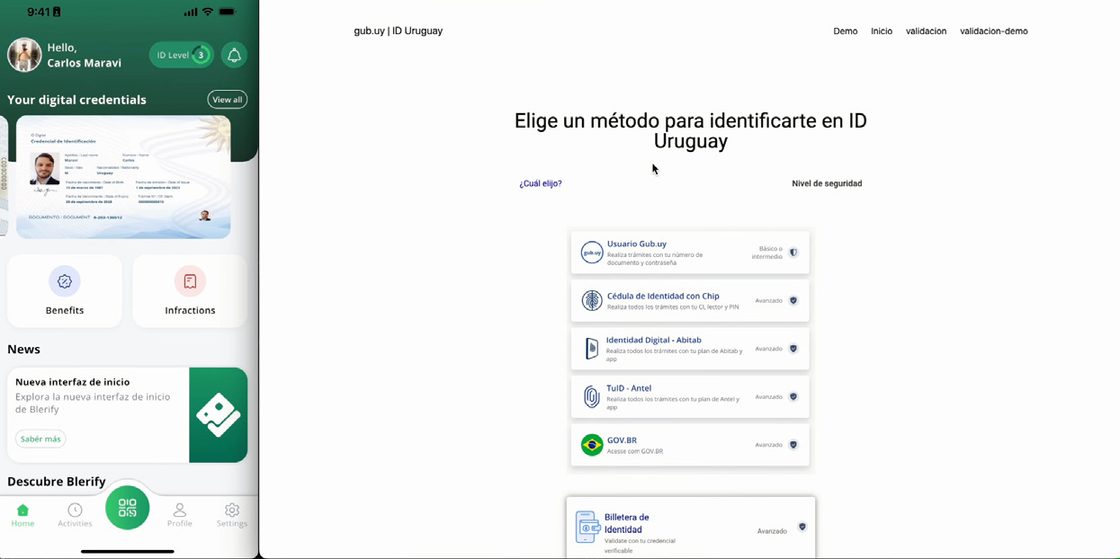This screenshot has height=559, width=1120.
Task: Click the fingerprint Cédula chip icon
Action: click(591, 301)
